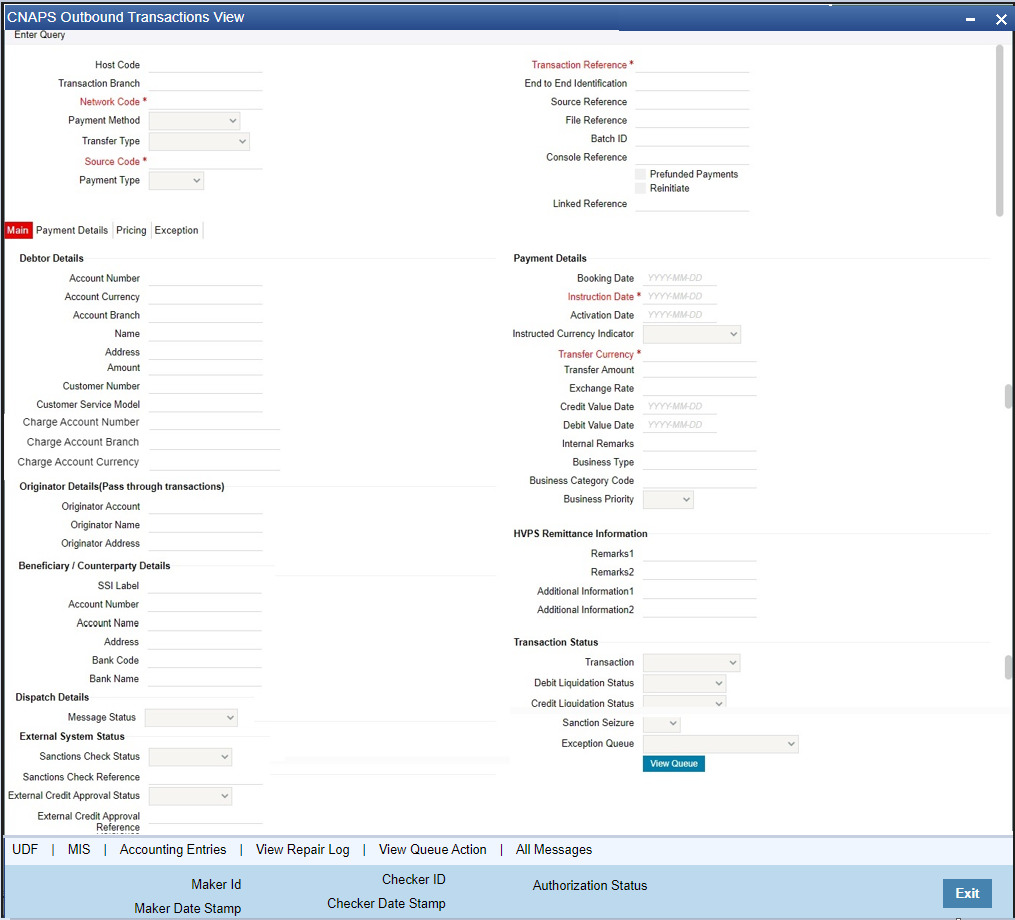Viewport: 1015px width, 920px height.
Task: Open the Credit Liquidation Status dropdown
Action: coord(684,702)
